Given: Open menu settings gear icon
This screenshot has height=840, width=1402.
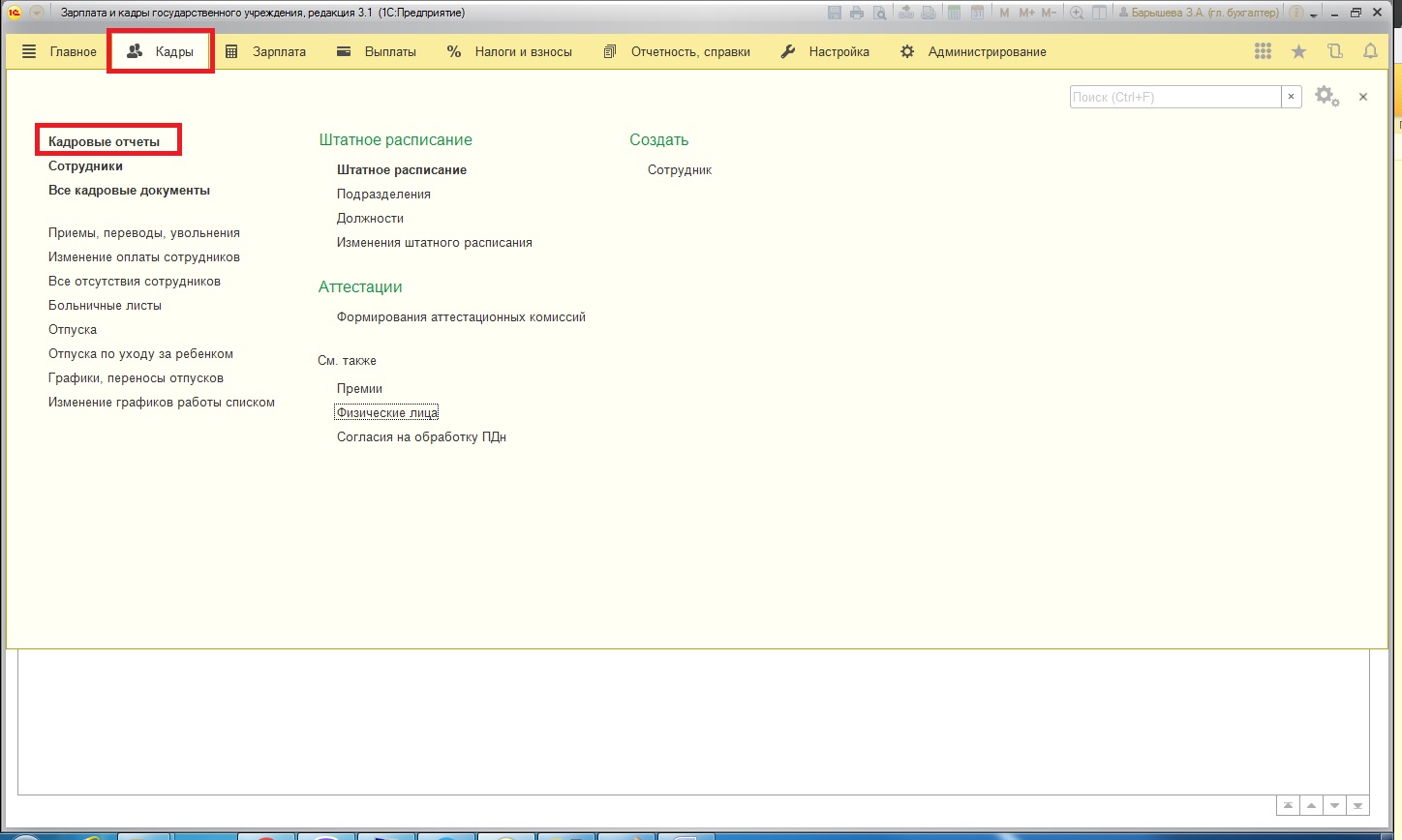Looking at the screenshot, I should coord(1326,97).
